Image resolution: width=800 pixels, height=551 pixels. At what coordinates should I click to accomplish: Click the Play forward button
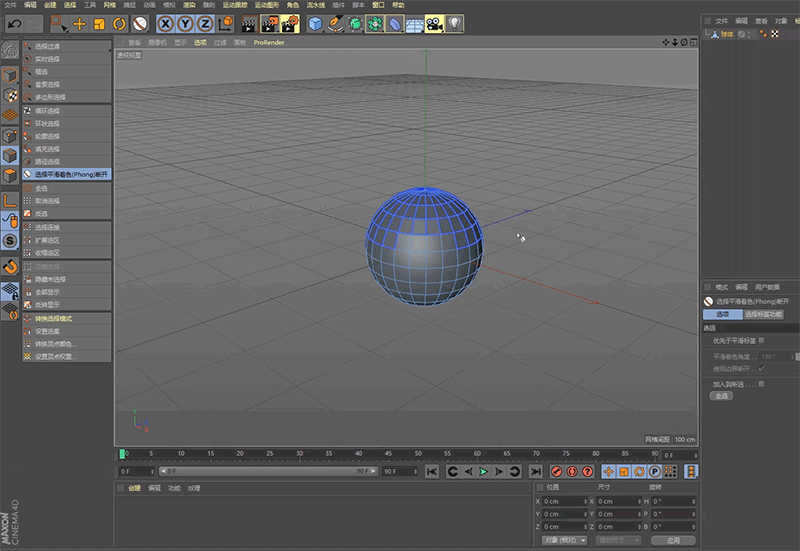(483, 471)
